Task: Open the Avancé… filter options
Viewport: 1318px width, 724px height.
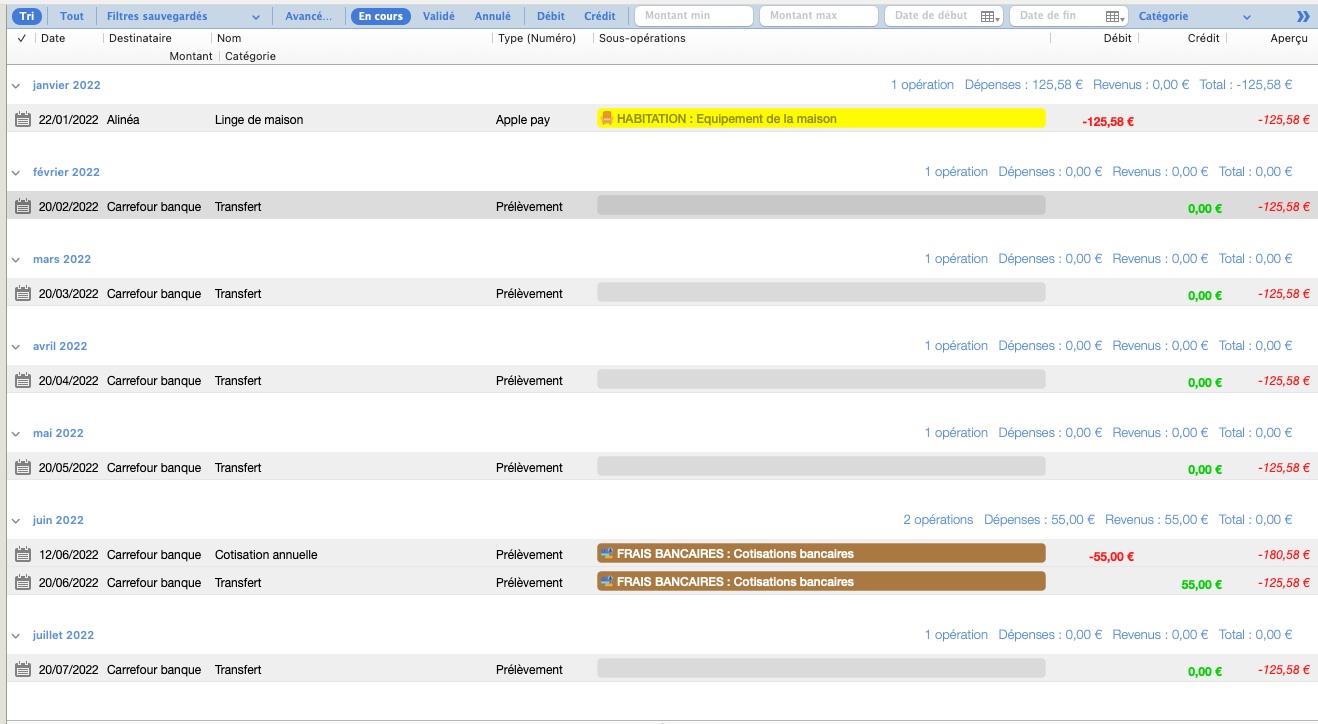Action: [308, 17]
